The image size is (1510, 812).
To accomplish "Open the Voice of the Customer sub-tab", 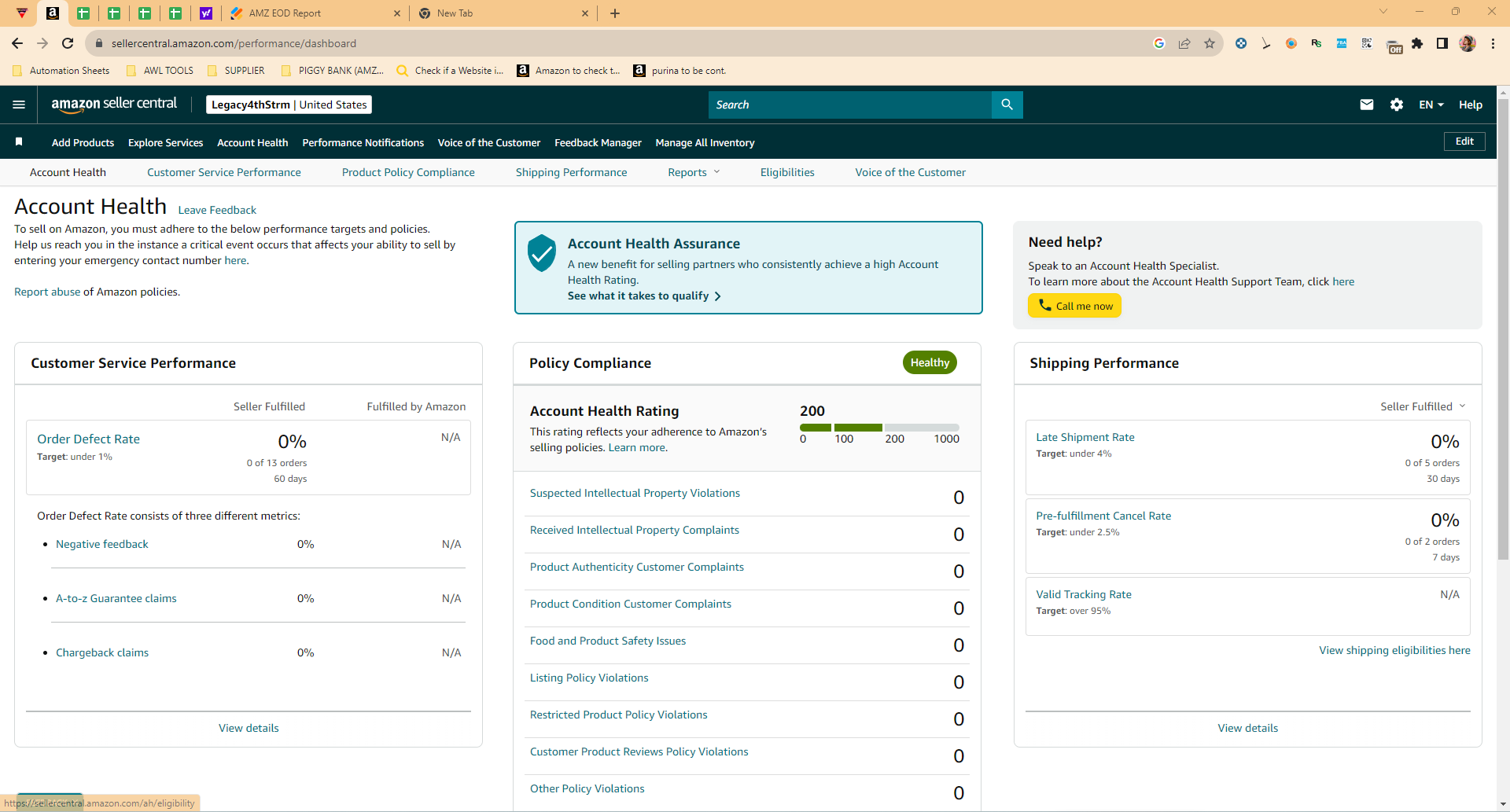I will 911,172.
